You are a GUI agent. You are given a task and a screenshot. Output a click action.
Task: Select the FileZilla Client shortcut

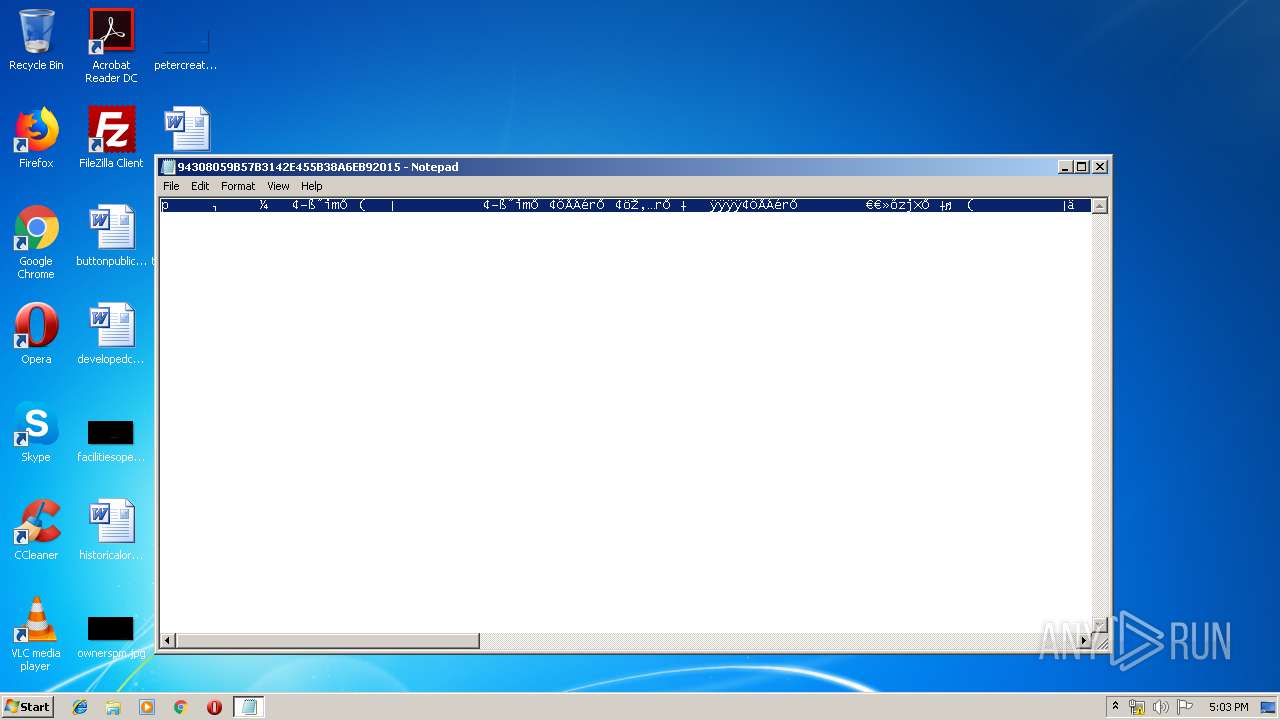click(111, 138)
